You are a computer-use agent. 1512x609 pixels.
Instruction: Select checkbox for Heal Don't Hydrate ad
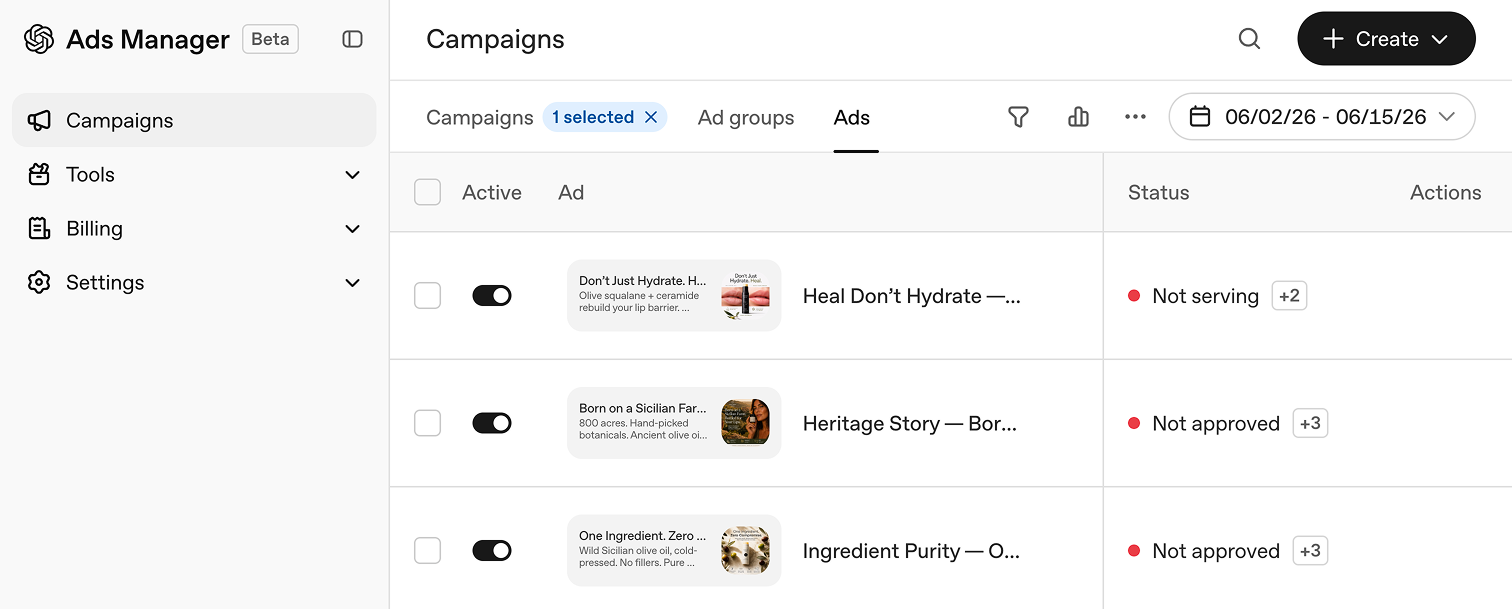[427, 295]
